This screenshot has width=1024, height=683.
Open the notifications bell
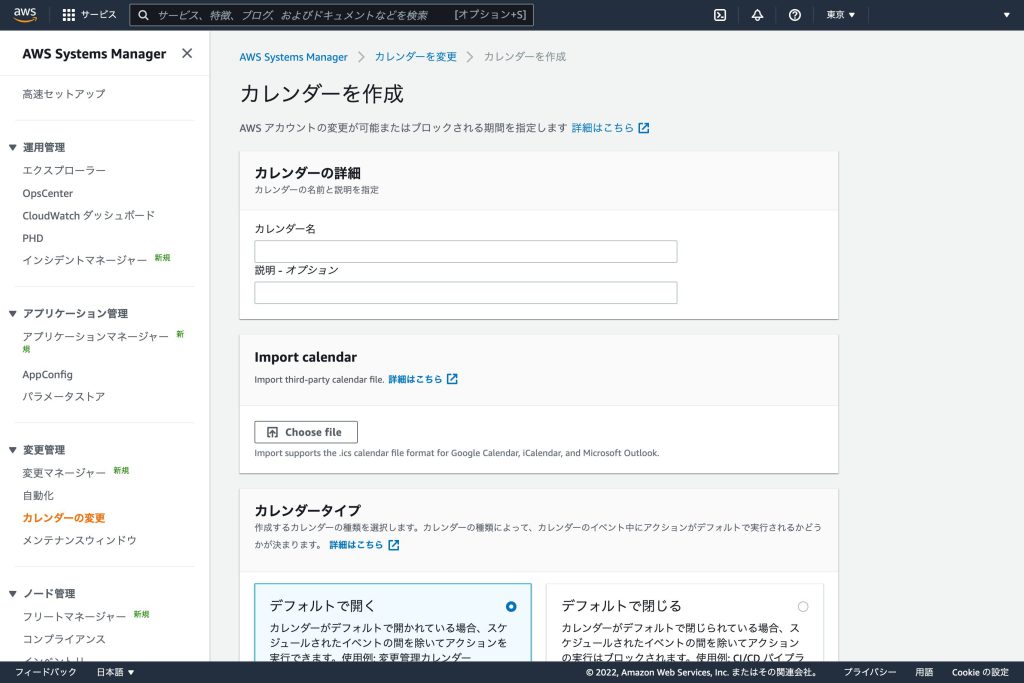point(757,14)
